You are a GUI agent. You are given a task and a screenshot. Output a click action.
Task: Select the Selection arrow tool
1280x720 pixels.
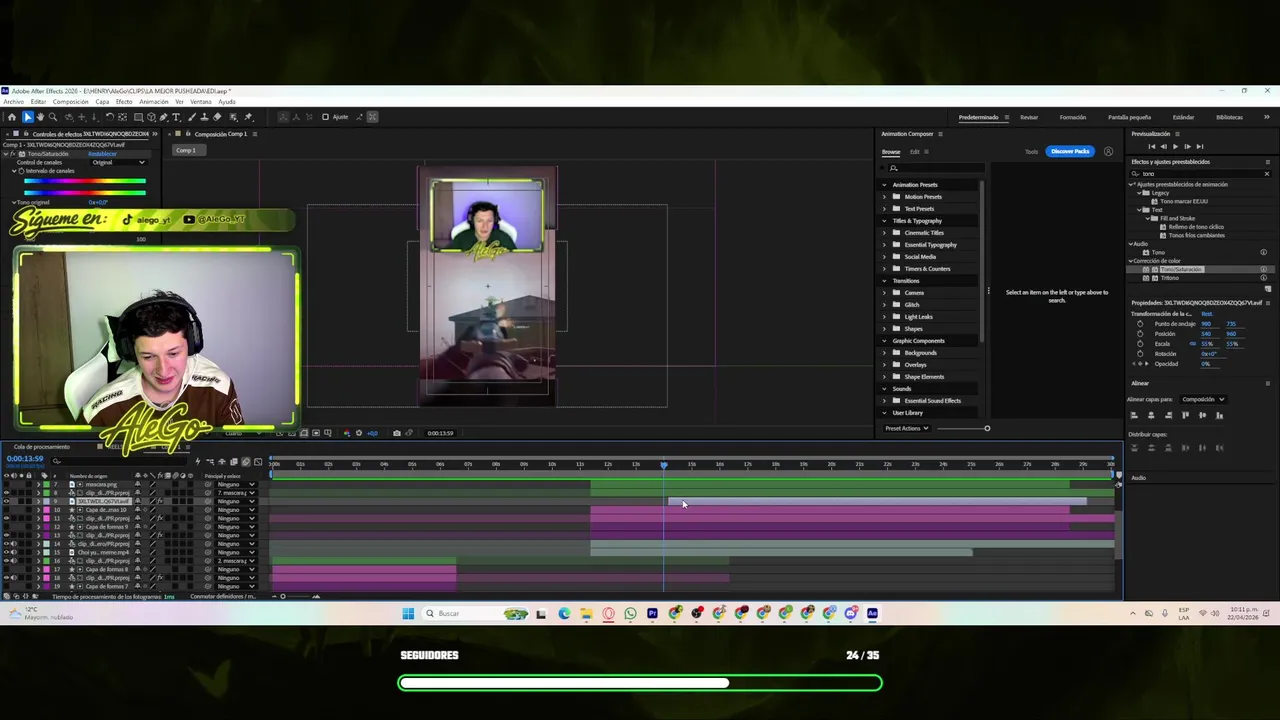[x=28, y=117]
